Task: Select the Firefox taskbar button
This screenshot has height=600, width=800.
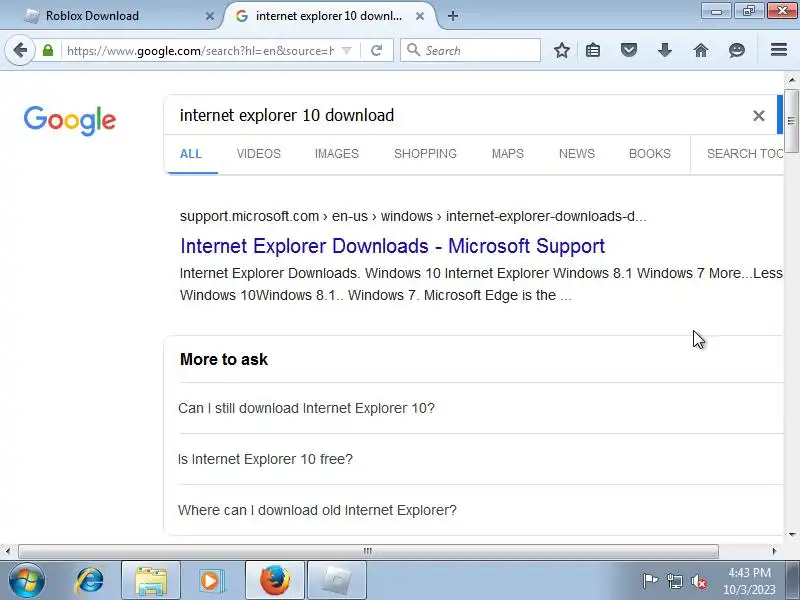Action: pos(275,581)
